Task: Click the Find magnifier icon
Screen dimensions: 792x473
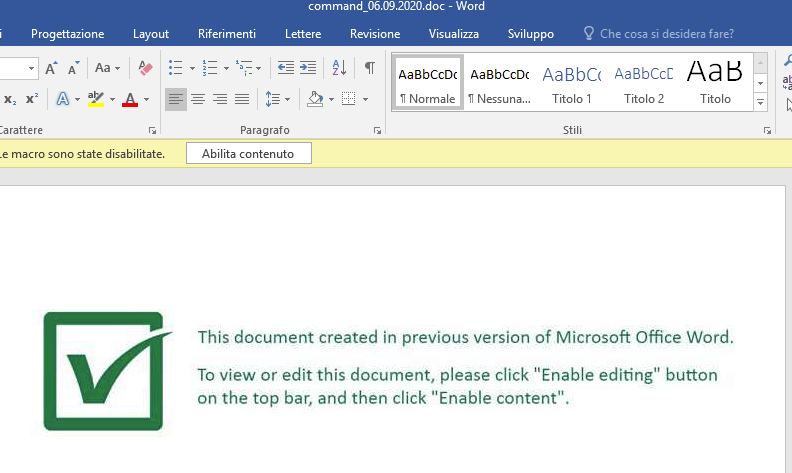Action: click(x=787, y=61)
